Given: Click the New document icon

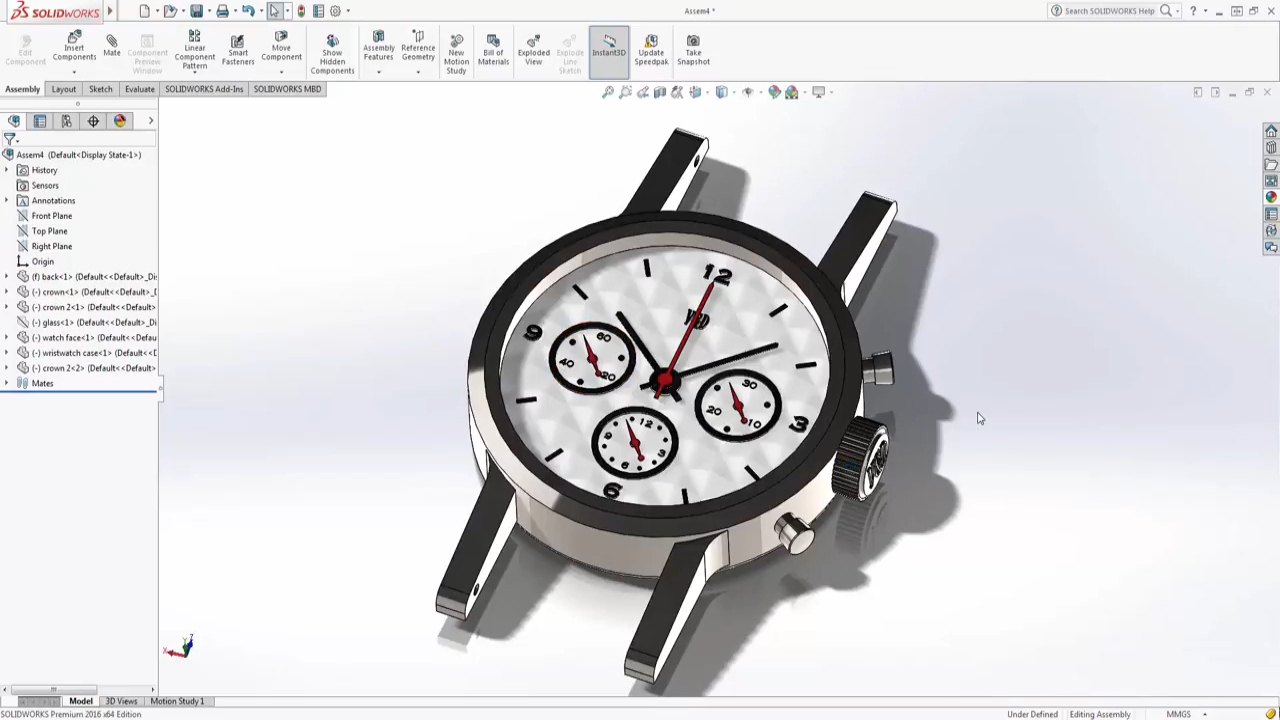Looking at the screenshot, I should [x=144, y=11].
